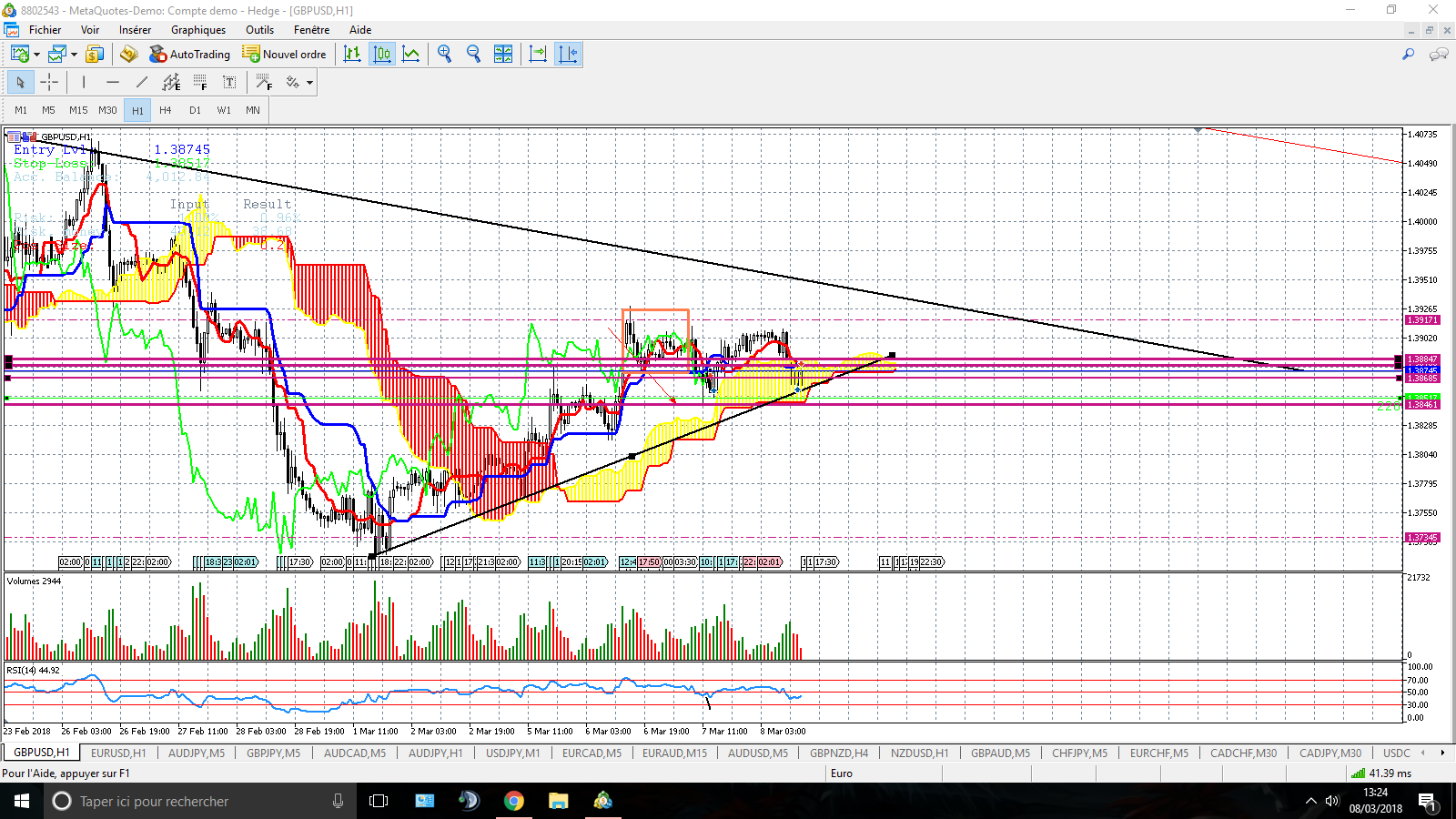Image resolution: width=1456 pixels, height=819 pixels.
Task: Select the text label tool
Action: [229, 83]
